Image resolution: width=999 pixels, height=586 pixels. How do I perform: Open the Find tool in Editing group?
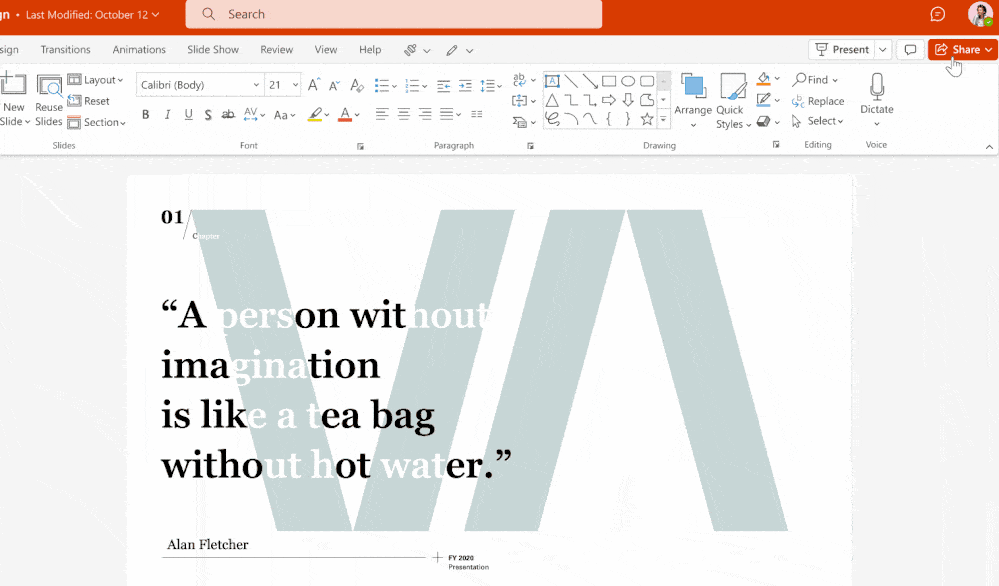pyautogui.click(x=815, y=79)
